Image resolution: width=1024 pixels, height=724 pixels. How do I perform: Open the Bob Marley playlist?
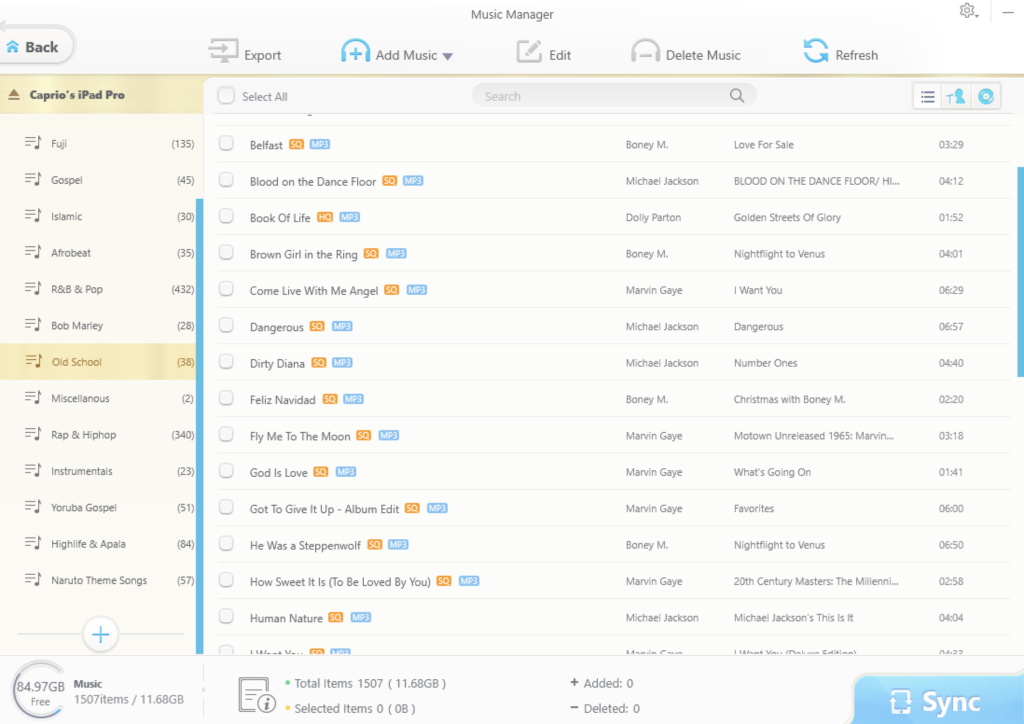pos(98,325)
